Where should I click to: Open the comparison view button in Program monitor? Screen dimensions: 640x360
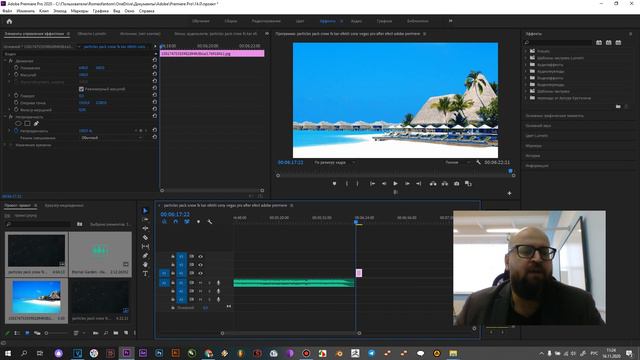click(468, 184)
